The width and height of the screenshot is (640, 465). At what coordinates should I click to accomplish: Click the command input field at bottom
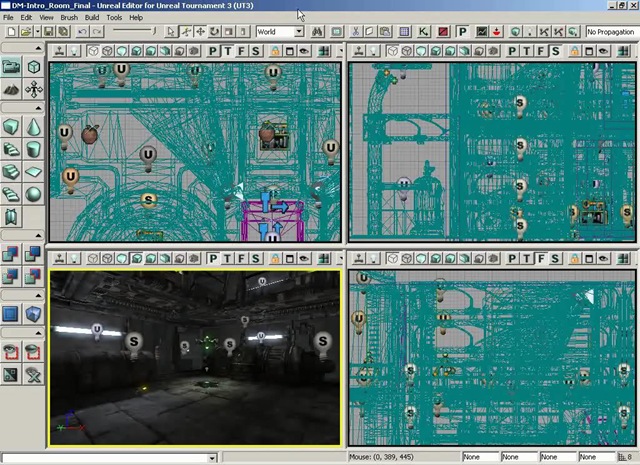point(105,458)
